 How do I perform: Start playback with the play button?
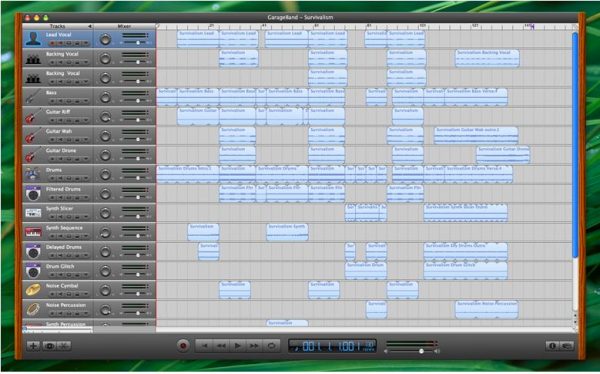point(238,346)
